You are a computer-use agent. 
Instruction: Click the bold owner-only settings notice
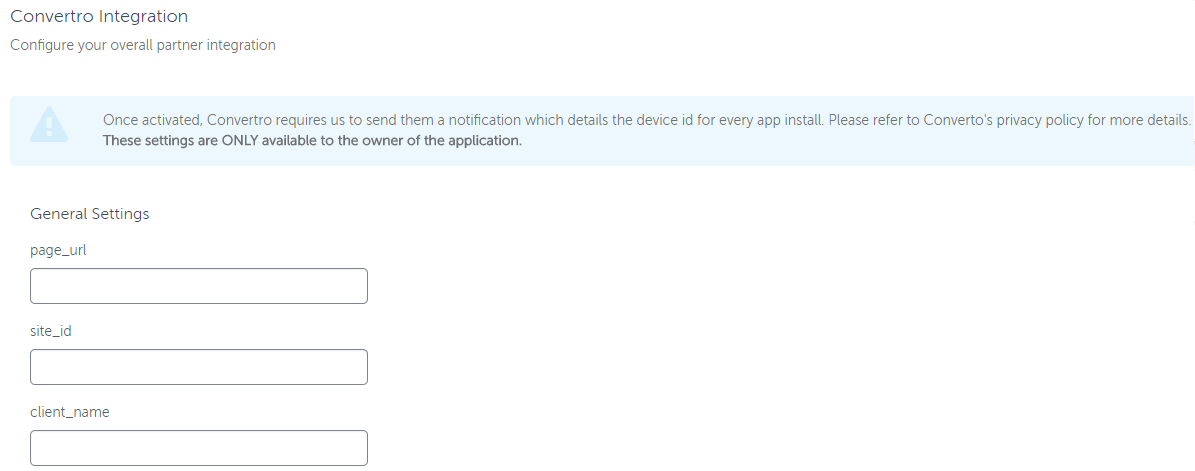312,140
